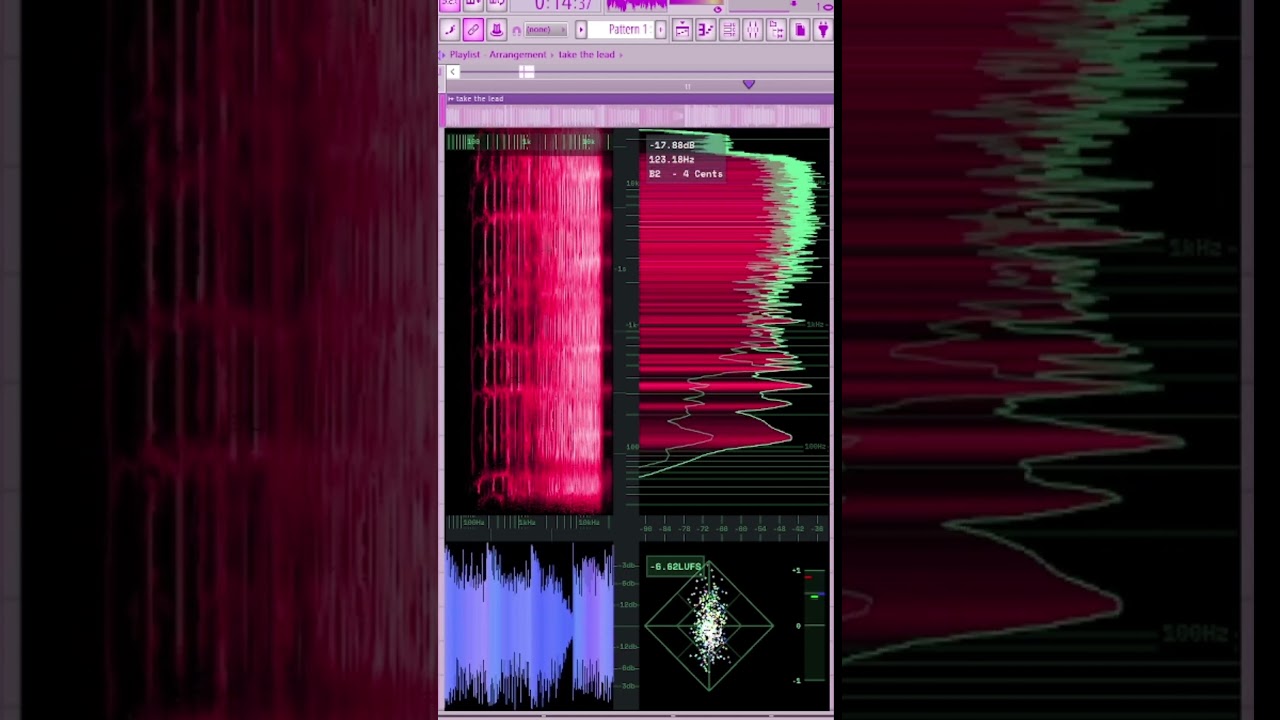Image resolution: width=1280 pixels, height=720 pixels.
Task: Click the 100Hz label on spectrum
Action: [x=815, y=446]
